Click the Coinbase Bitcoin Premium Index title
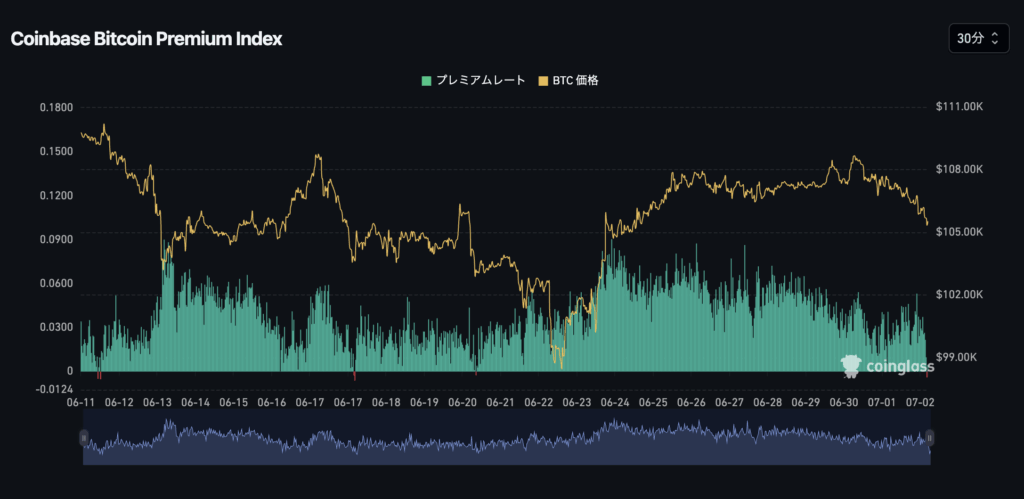1024x499 pixels. point(146,39)
